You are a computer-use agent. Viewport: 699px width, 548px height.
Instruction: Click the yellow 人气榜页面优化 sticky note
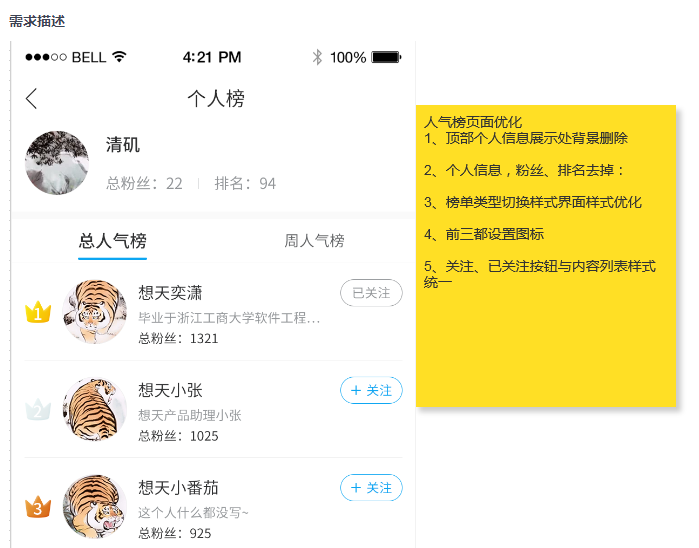coord(546,256)
